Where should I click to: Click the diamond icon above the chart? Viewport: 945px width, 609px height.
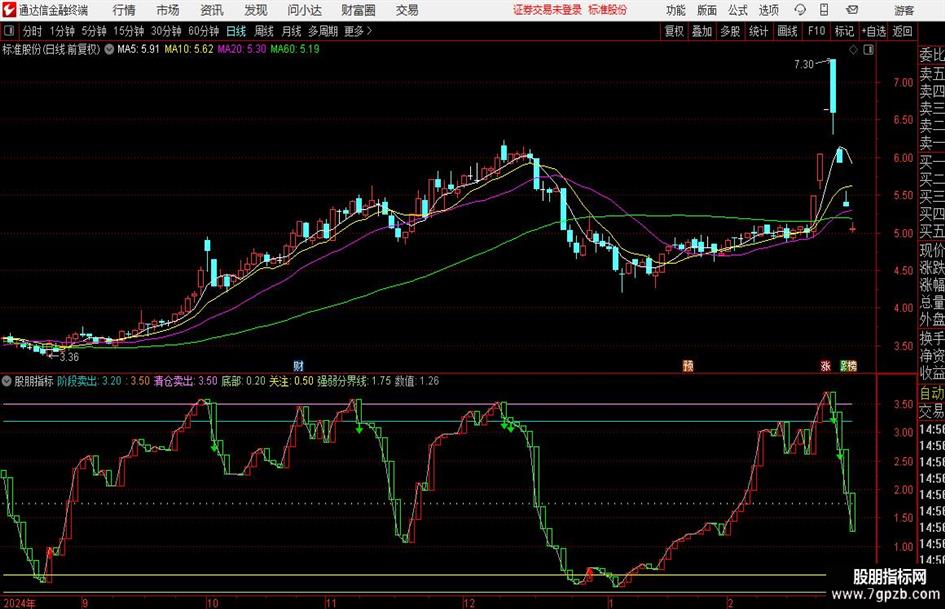point(853,50)
